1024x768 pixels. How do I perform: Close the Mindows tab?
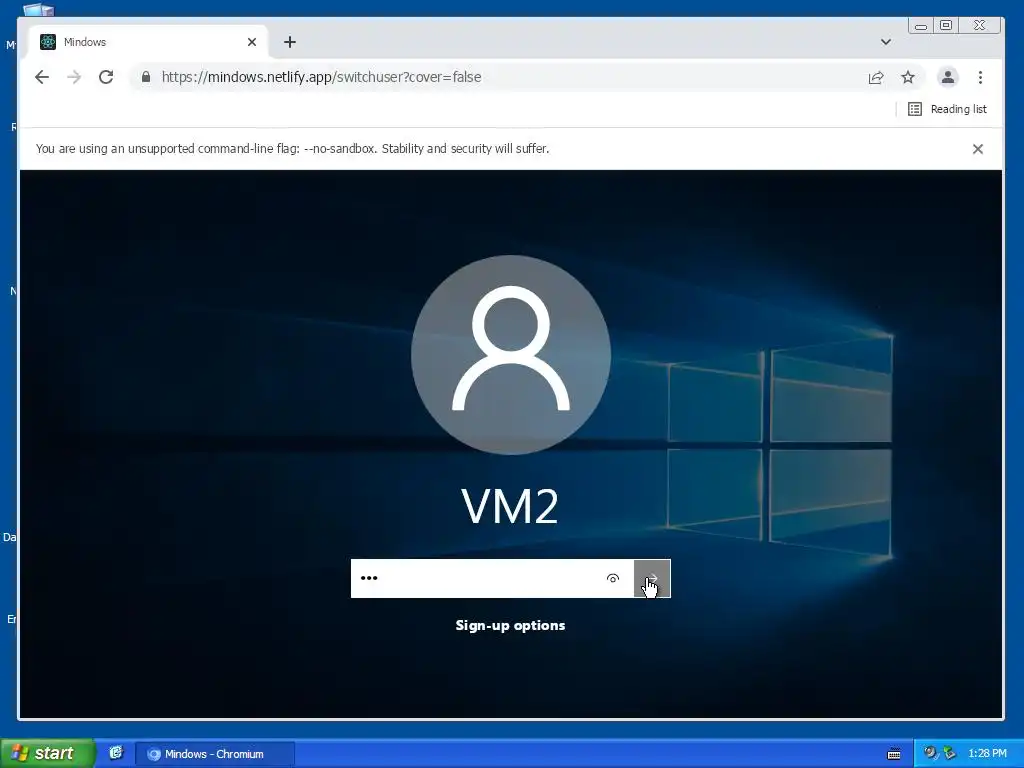(x=252, y=42)
